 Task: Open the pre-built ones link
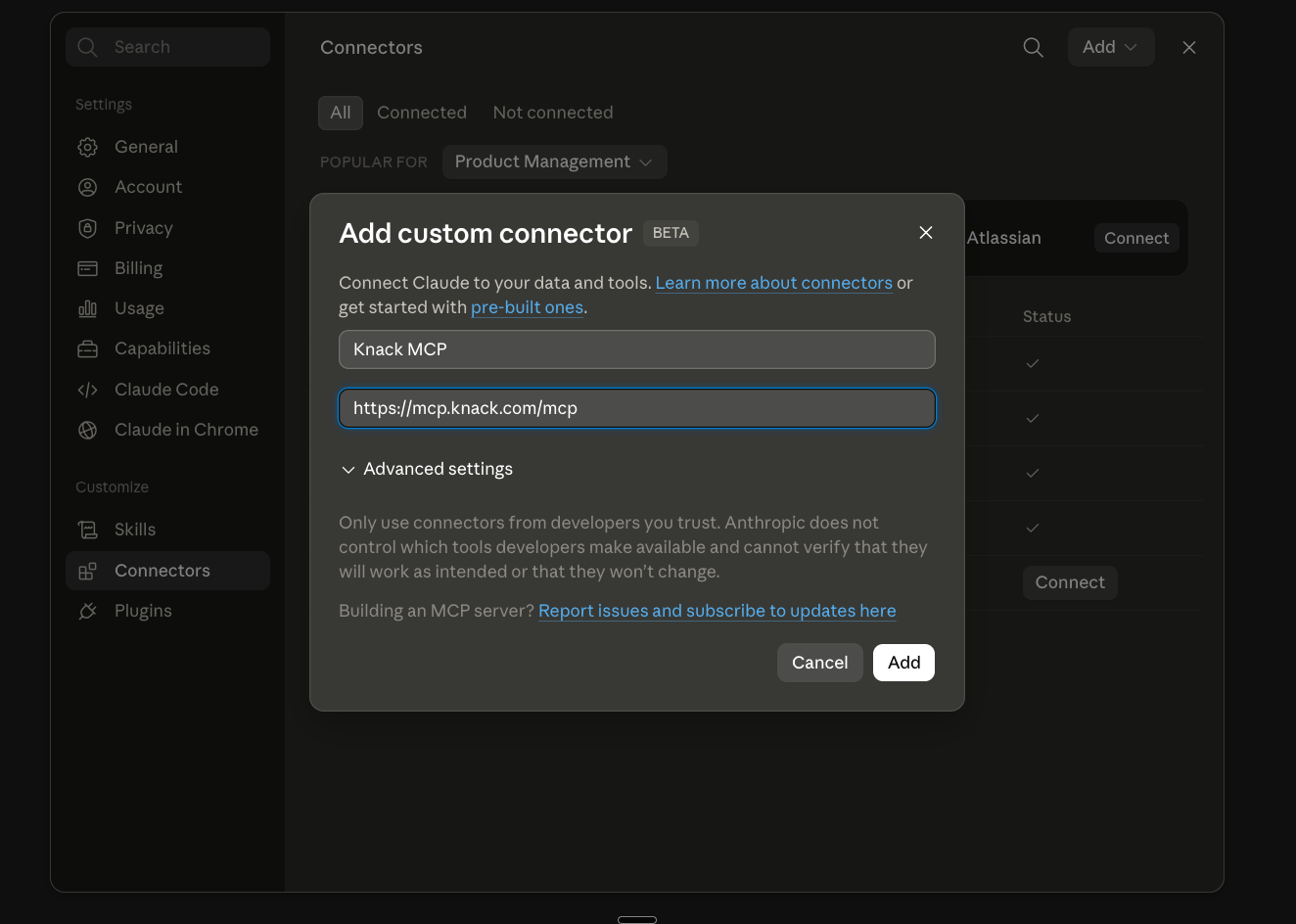pyautogui.click(x=527, y=307)
